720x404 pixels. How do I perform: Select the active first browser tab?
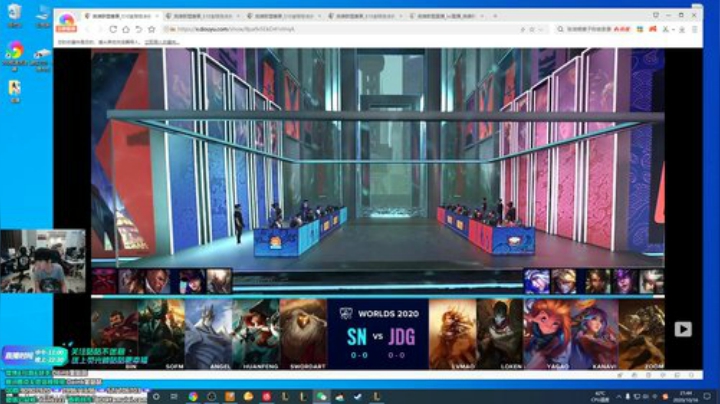coord(121,16)
